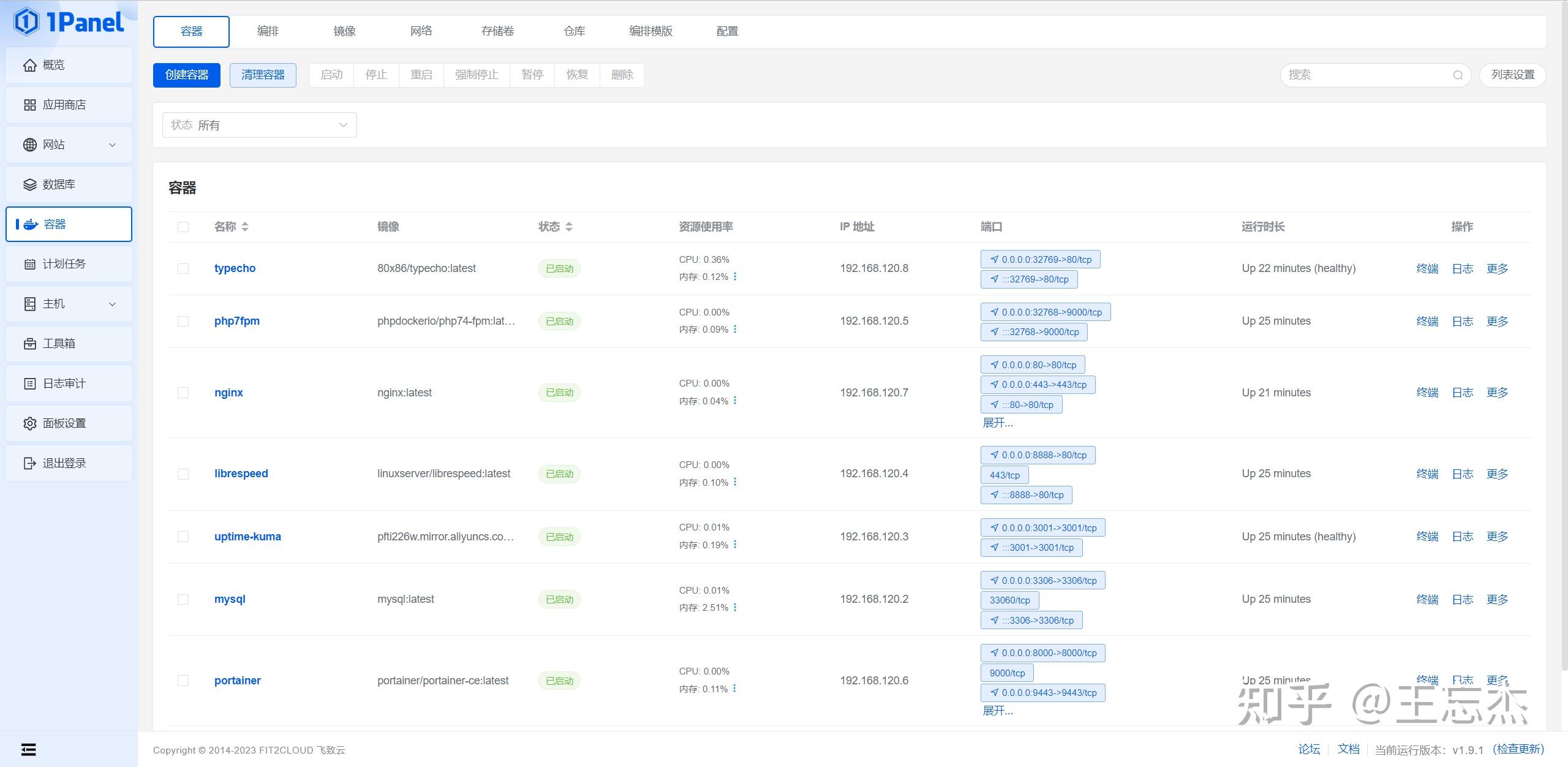Check the select-all checkbox in table header
This screenshot has width=1568, height=767.
point(183,227)
